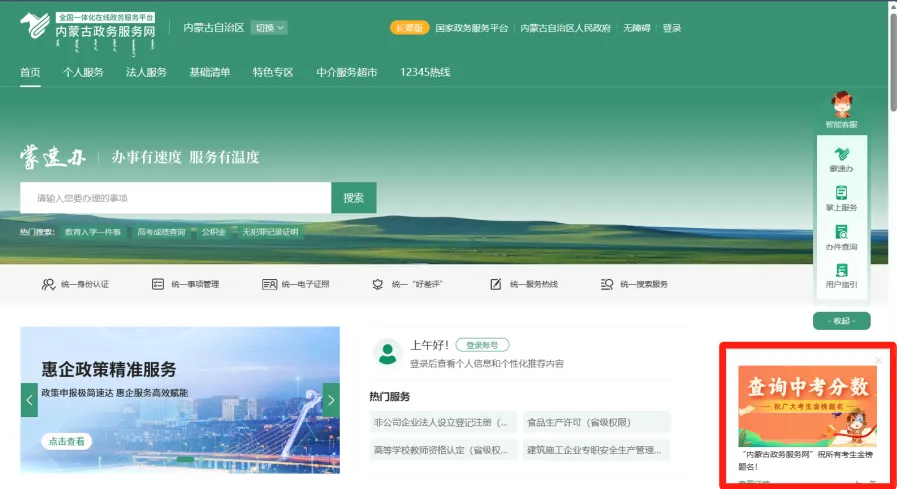Go to the 首页 tab
This screenshot has height=489, width=897.
click(x=30, y=72)
